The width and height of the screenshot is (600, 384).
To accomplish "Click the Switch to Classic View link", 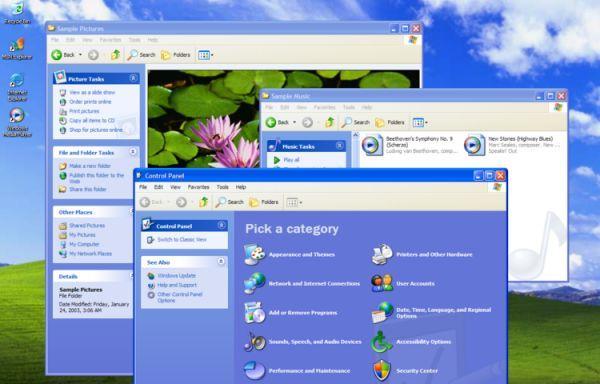I will click(x=182, y=239).
